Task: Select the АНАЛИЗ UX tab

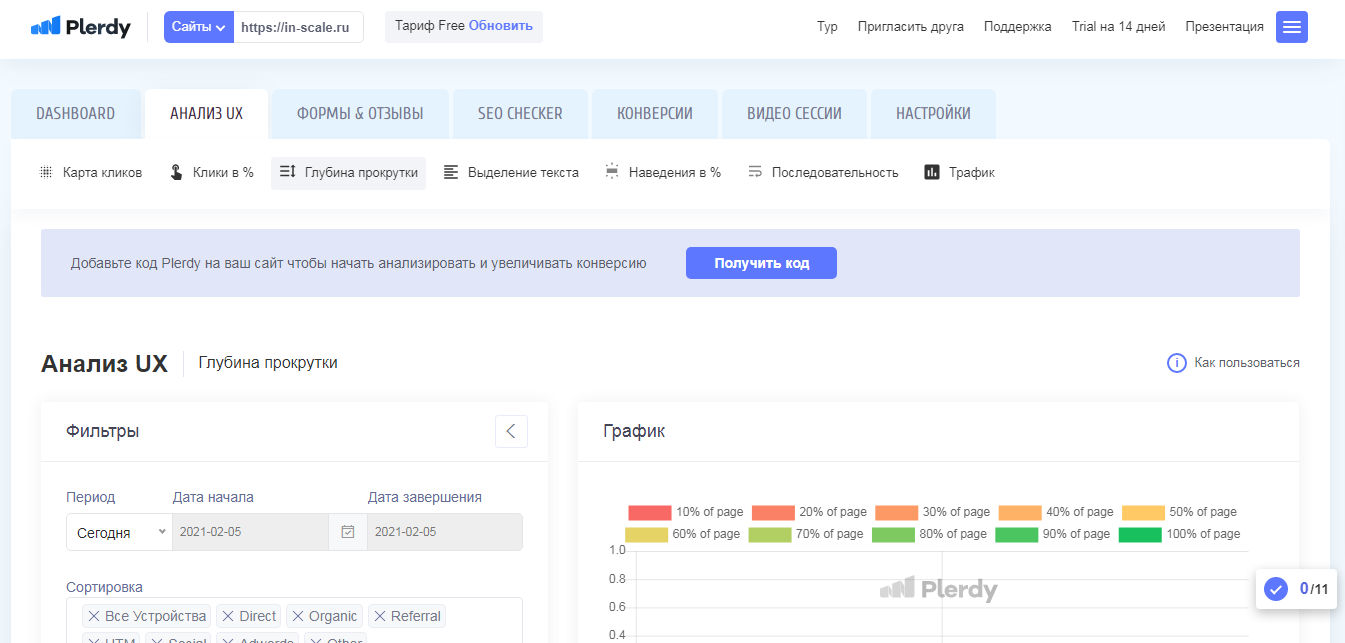Action: click(x=207, y=114)
